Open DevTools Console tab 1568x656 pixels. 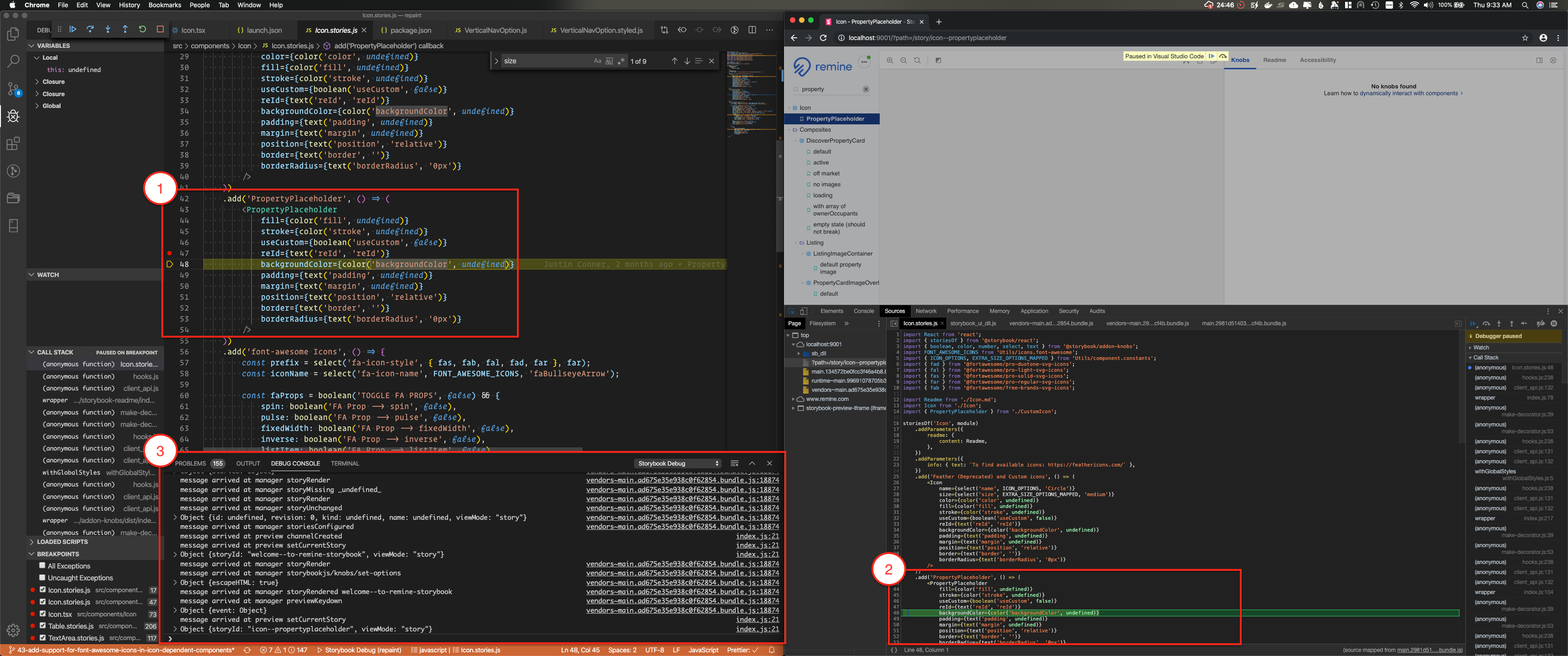[x=864, y=311]
